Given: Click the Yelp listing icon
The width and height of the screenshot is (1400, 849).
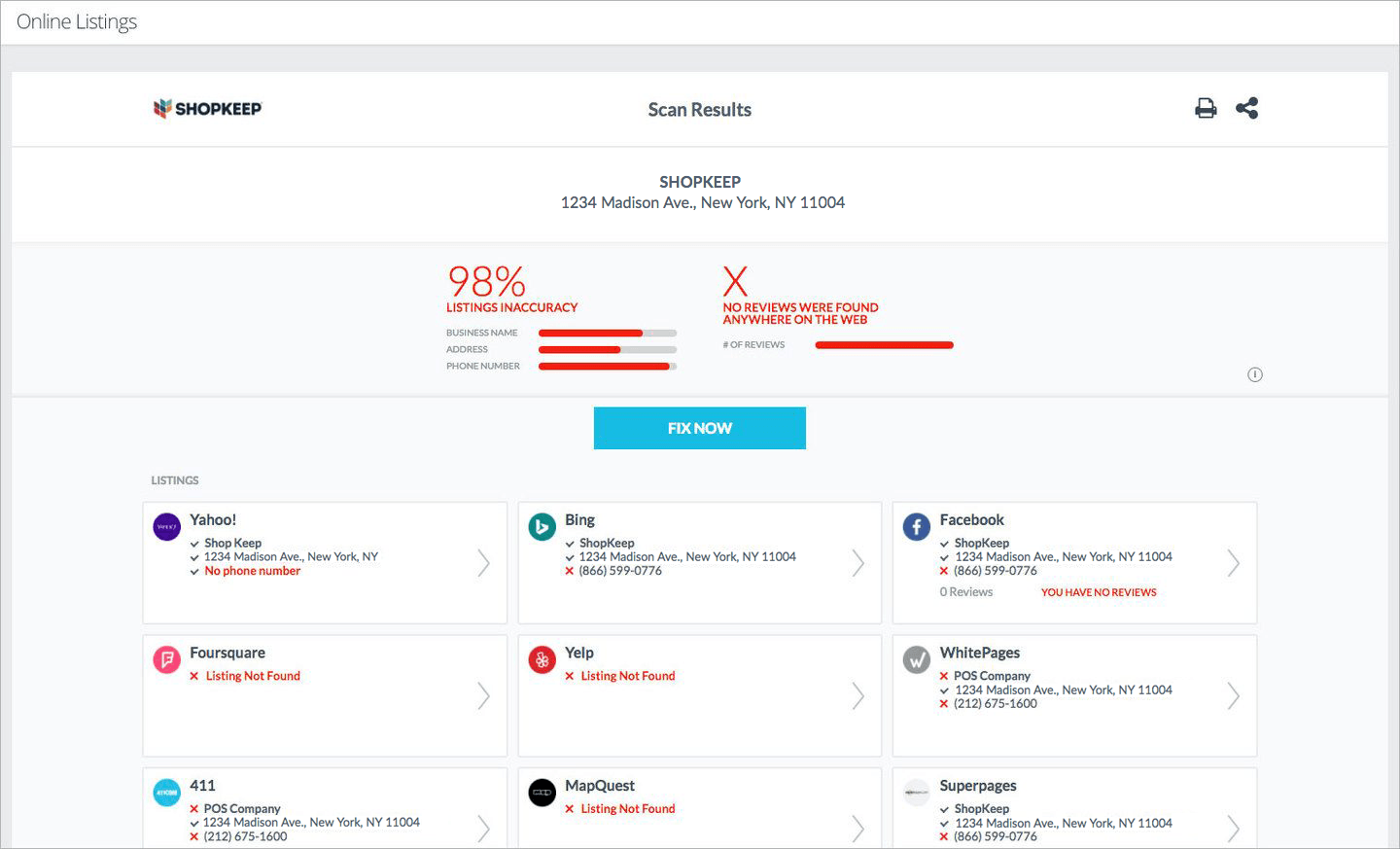Looking at the screenshot, I should tap(542, 659).
